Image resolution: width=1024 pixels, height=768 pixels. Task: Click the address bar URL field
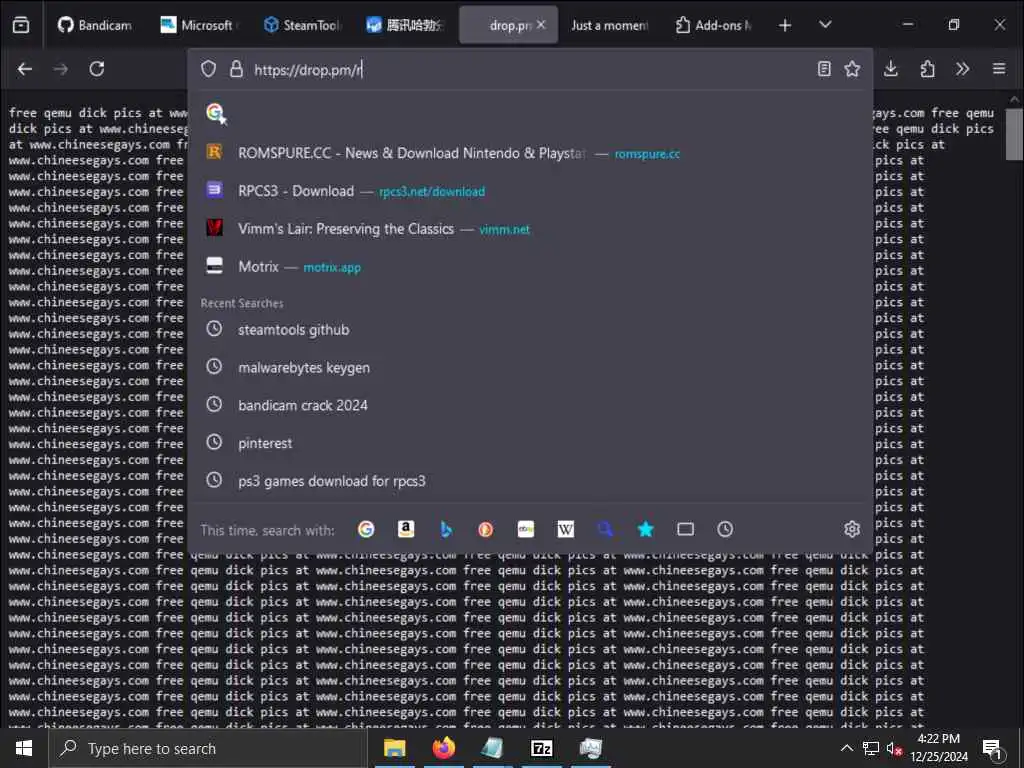coord(529,69)
